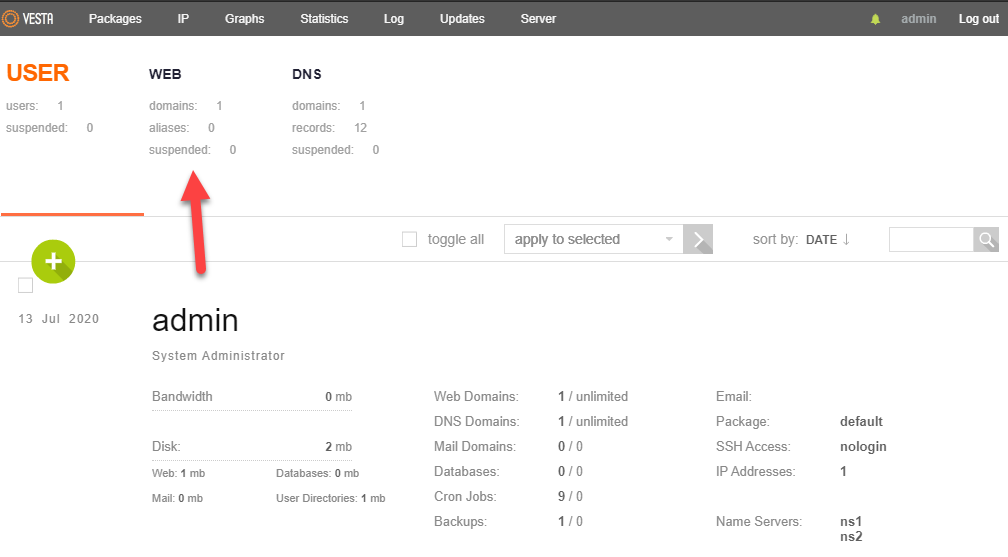1008x557 pixels.
Task: Select the admin user checkbox
Action: 26,286
